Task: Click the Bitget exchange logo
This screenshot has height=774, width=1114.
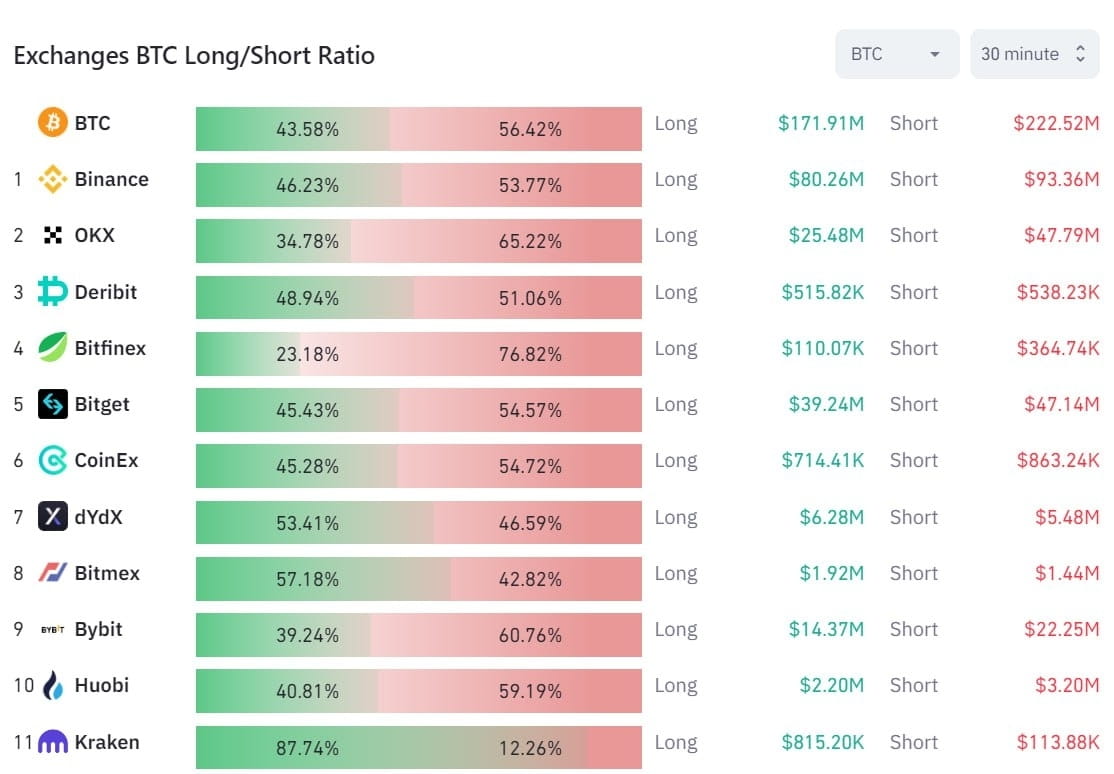Action: point(52,404)
